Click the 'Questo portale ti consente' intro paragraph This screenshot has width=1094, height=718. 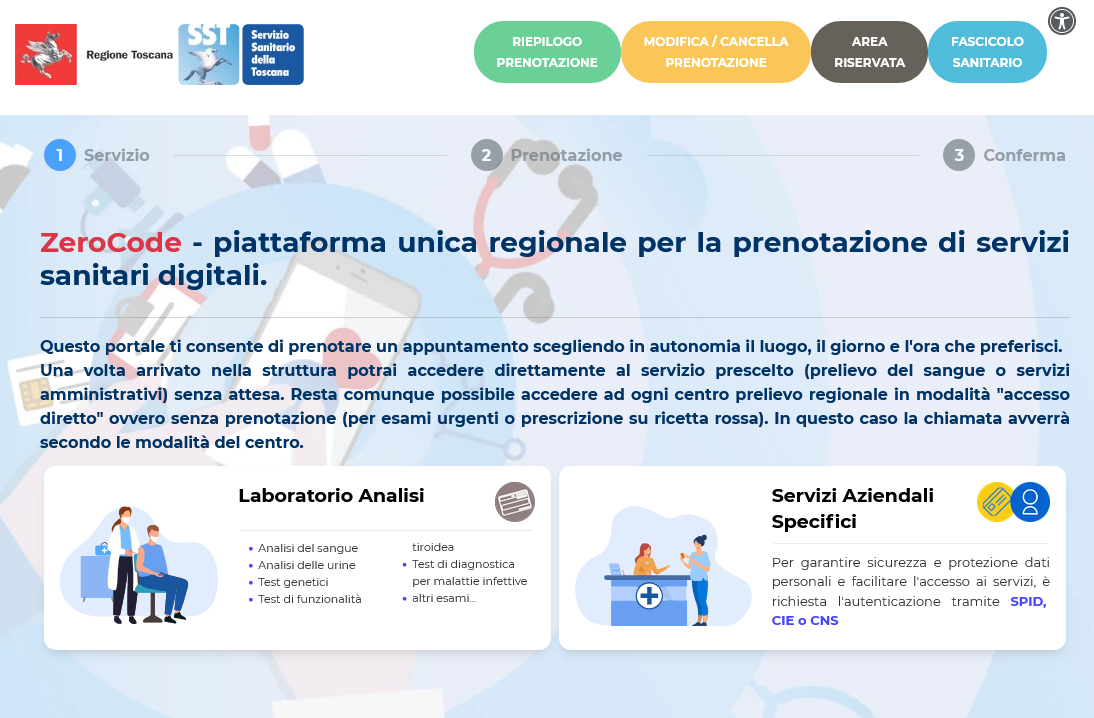pyautogui.click(x=555, y=394)
